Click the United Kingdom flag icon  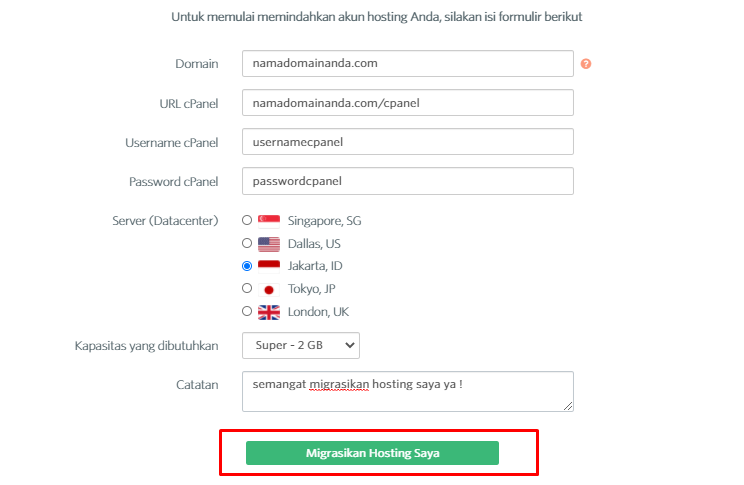pyautogui.click(x=269, y=312)
